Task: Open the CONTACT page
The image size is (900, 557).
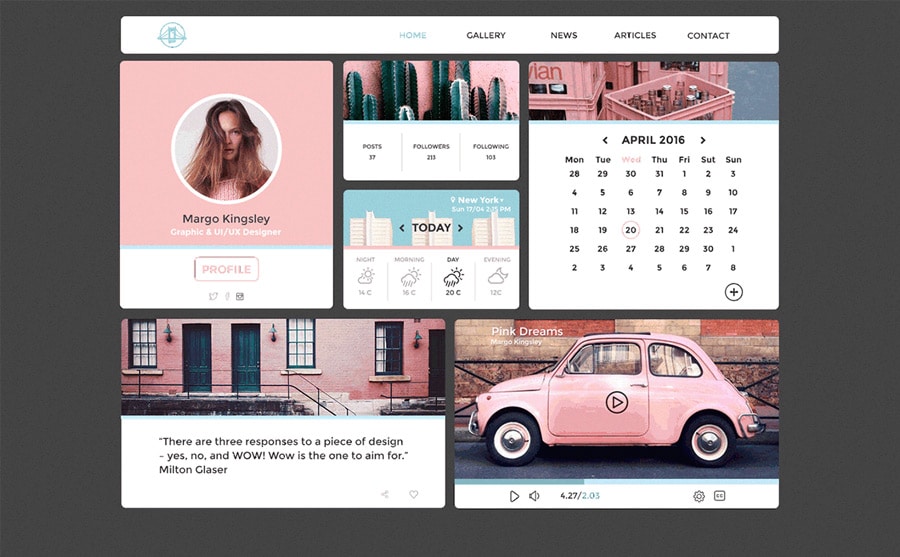Action: coord(708,36)
